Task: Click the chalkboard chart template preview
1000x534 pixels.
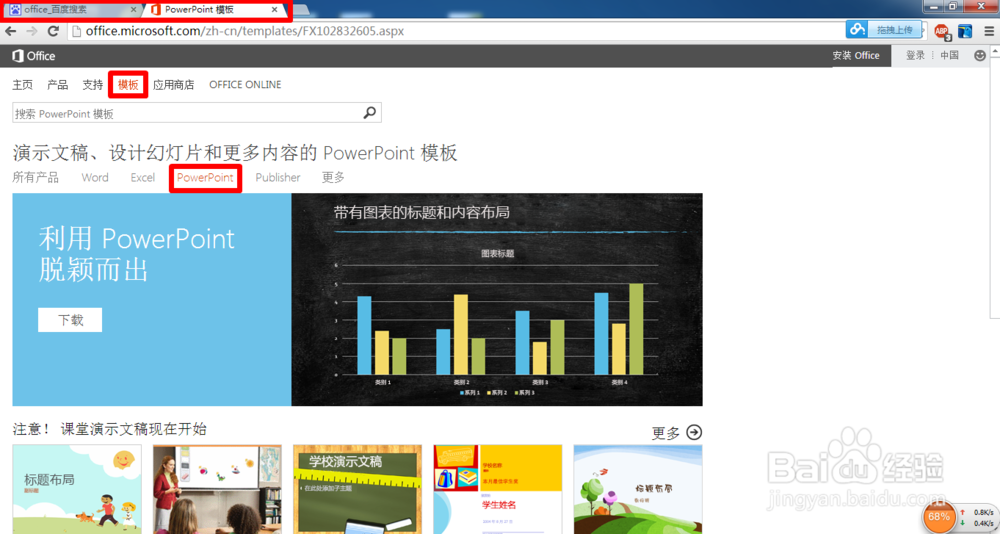Action: coord(497,299)
